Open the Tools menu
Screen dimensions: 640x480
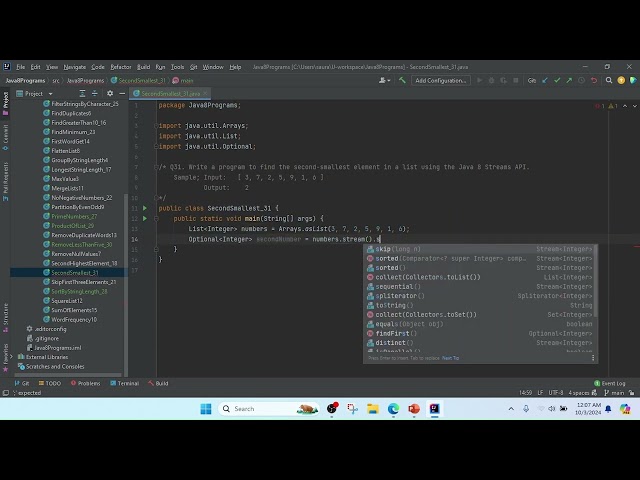pos(178,67)
